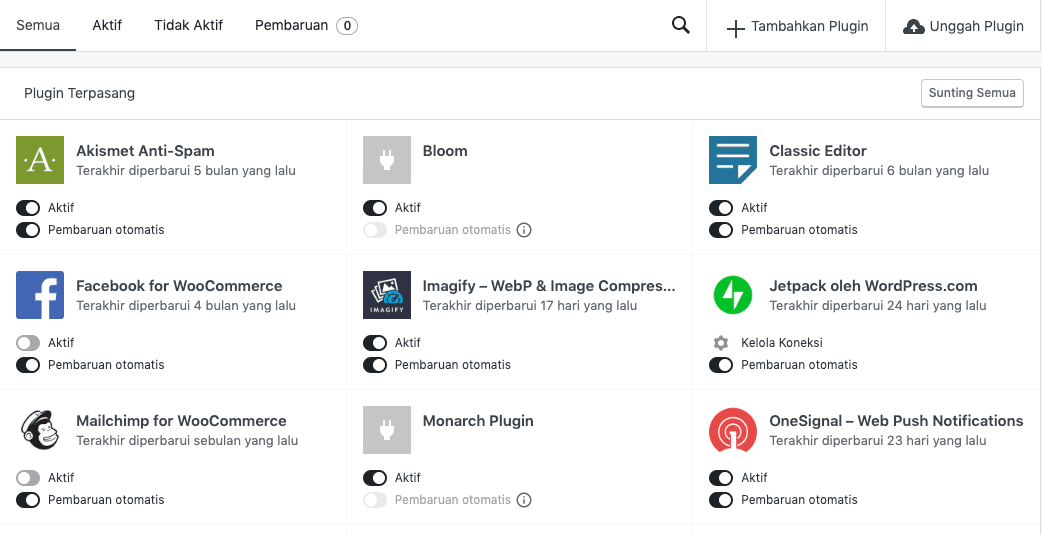Activate Facebook for WooCommerce via its Aktif toggle
The image size is (1042, 535).
(x=28, y=343)
